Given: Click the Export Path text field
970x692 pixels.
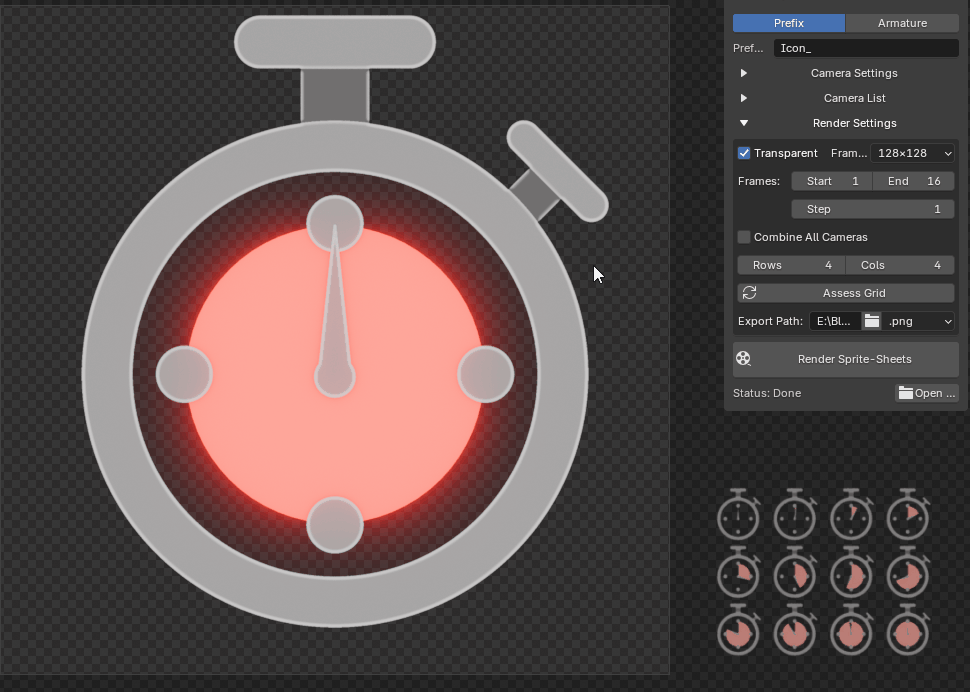Looking at the screenshot, I should (x=835, y=321).
